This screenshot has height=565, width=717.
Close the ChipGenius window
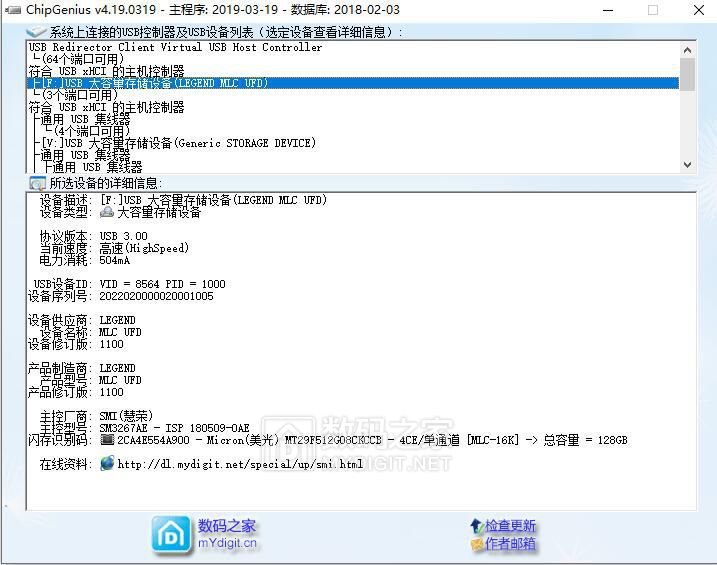699,10
